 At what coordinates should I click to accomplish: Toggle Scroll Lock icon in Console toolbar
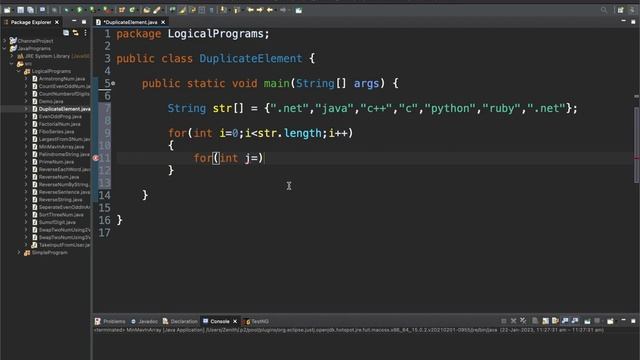tap(545, 321)
